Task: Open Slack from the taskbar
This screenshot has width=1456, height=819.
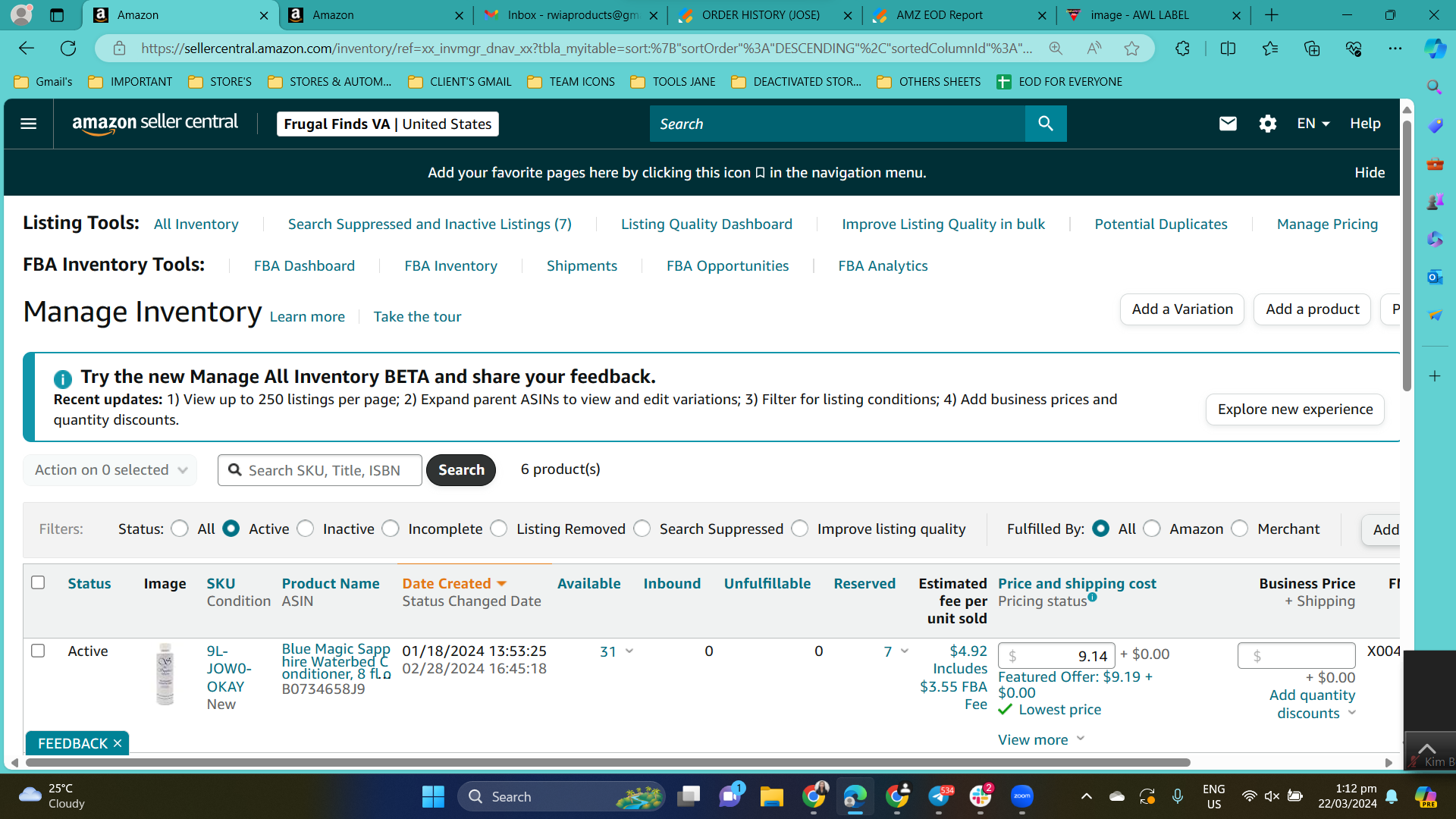Action: (x=980, y=796)
